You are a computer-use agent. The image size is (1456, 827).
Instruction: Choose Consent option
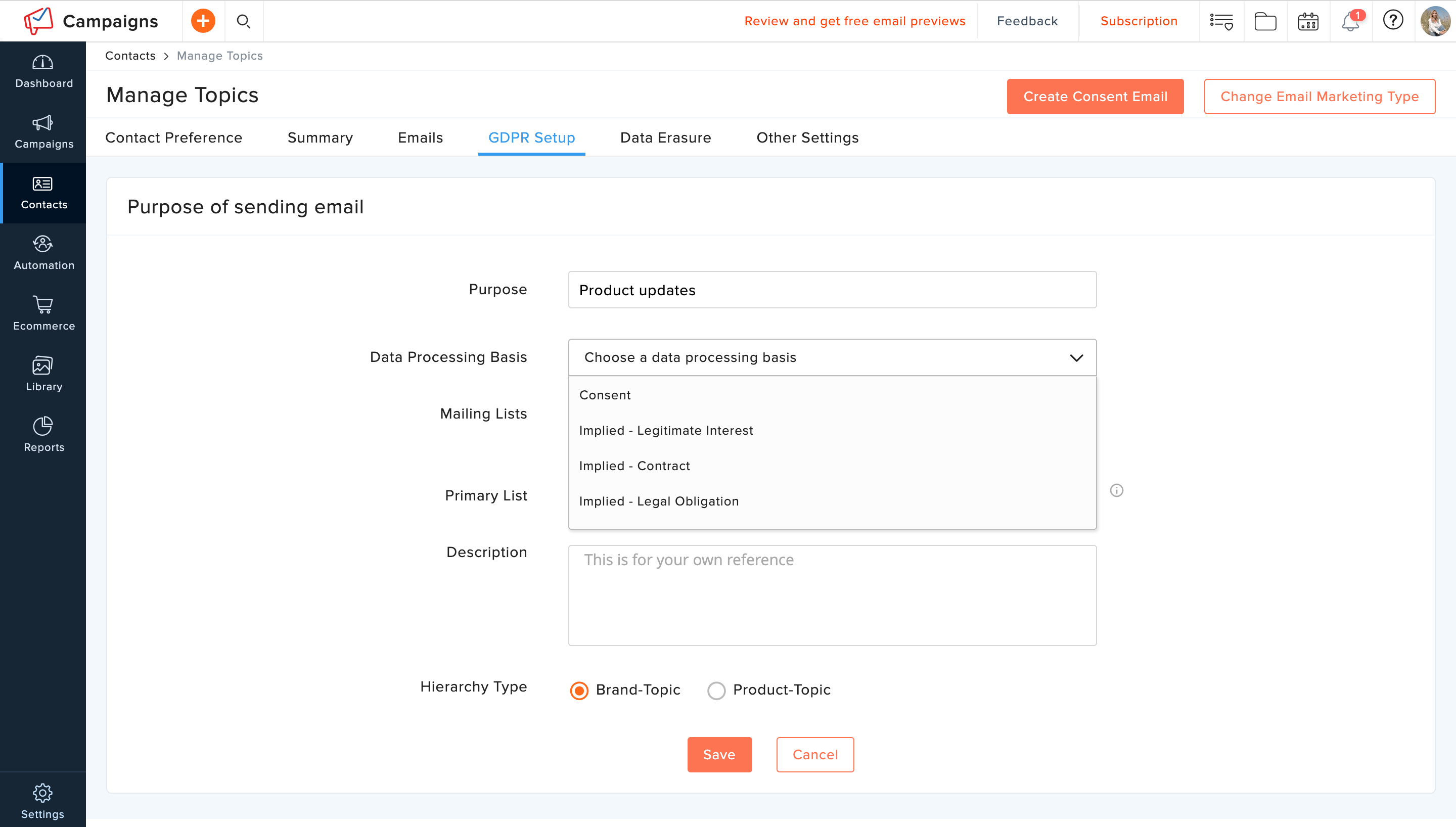[832, 395]
